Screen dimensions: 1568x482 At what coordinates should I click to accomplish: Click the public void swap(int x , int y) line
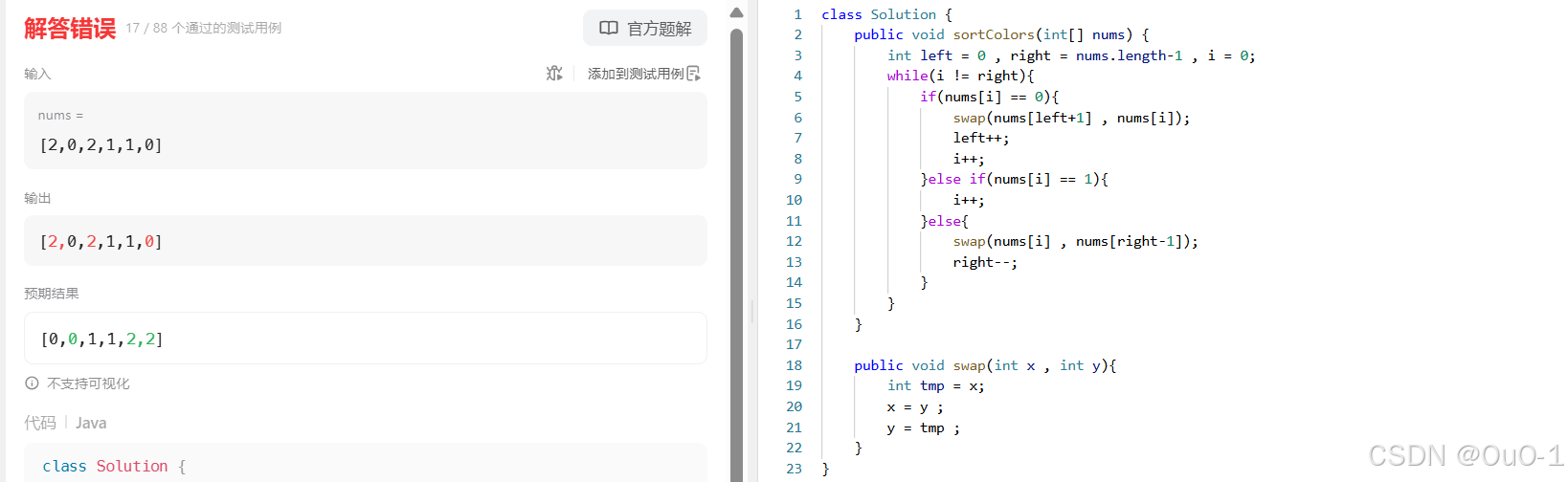pyautogui.click(x=985, y=365)
